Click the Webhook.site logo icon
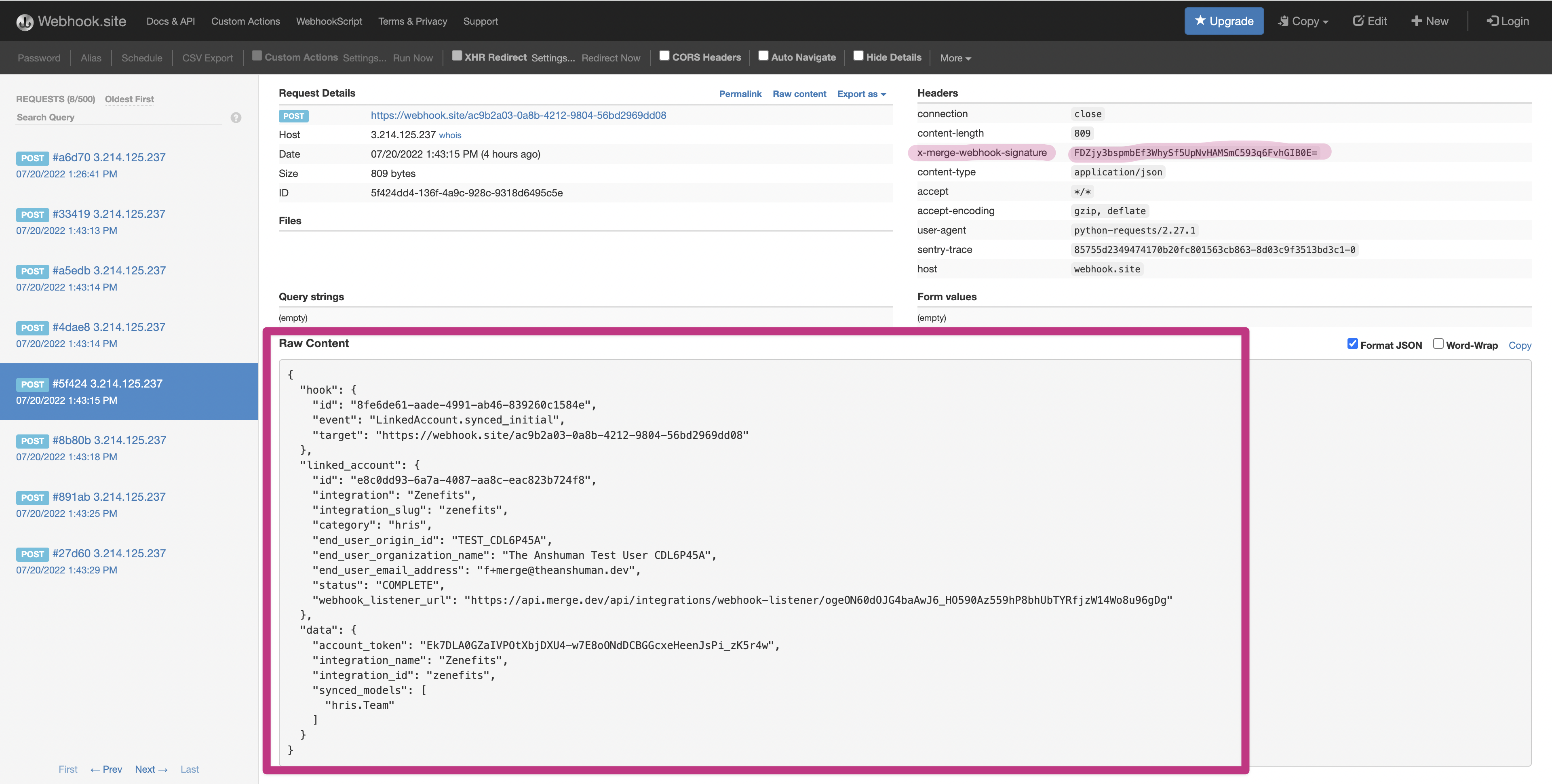 (x=25, y=22)
